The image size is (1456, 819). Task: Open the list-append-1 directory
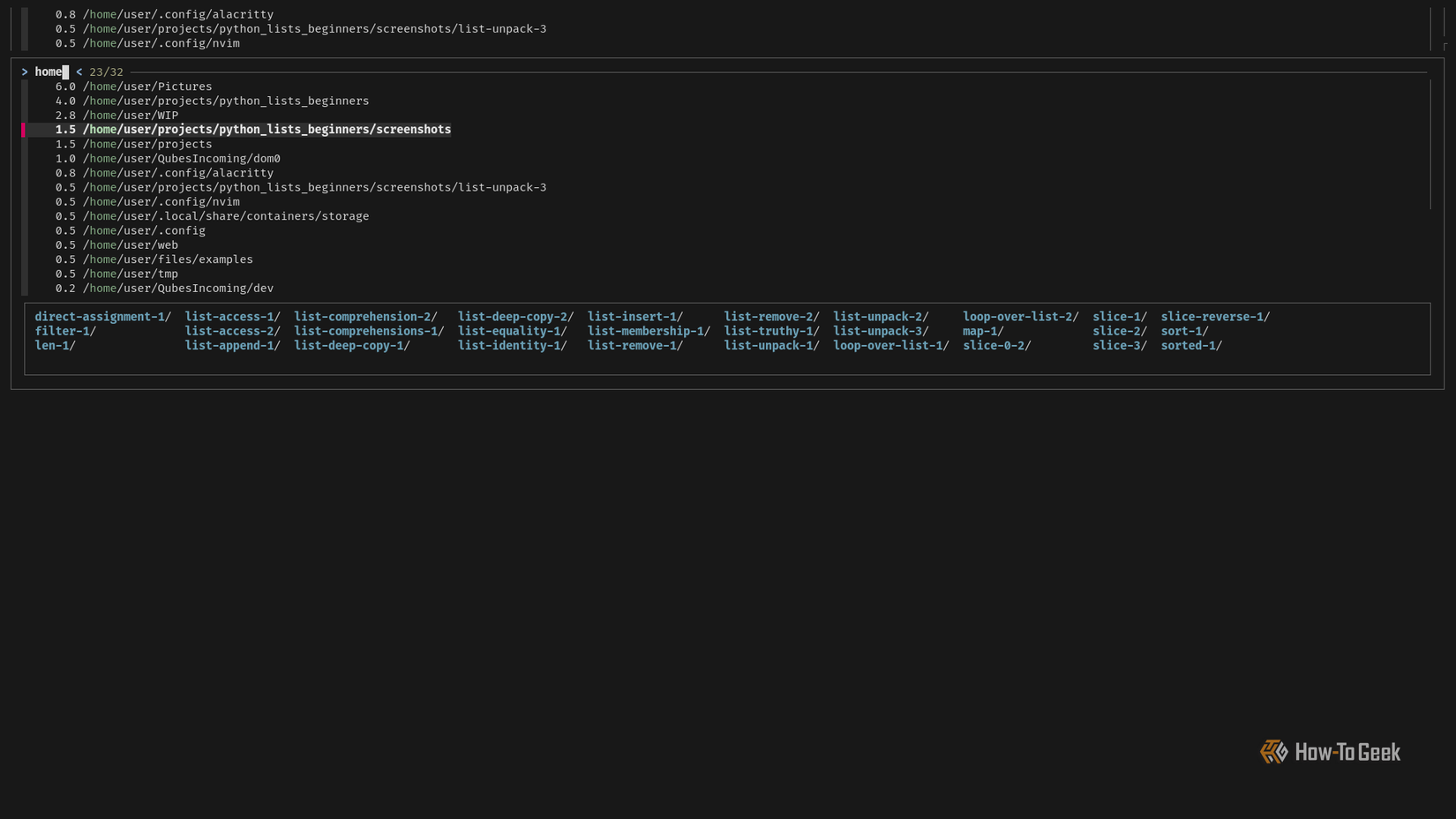coord(229,345)
